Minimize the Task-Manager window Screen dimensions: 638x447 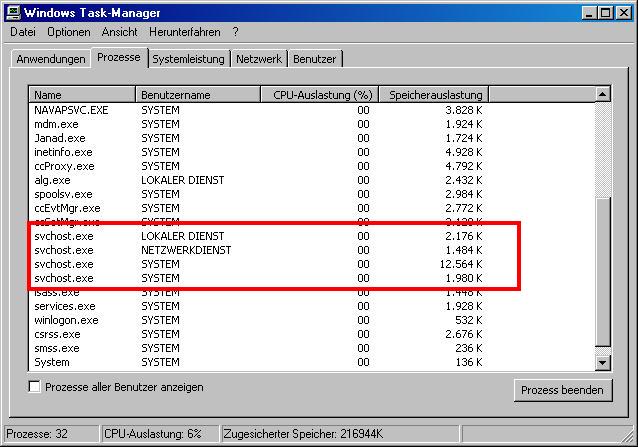pos(589,13)
